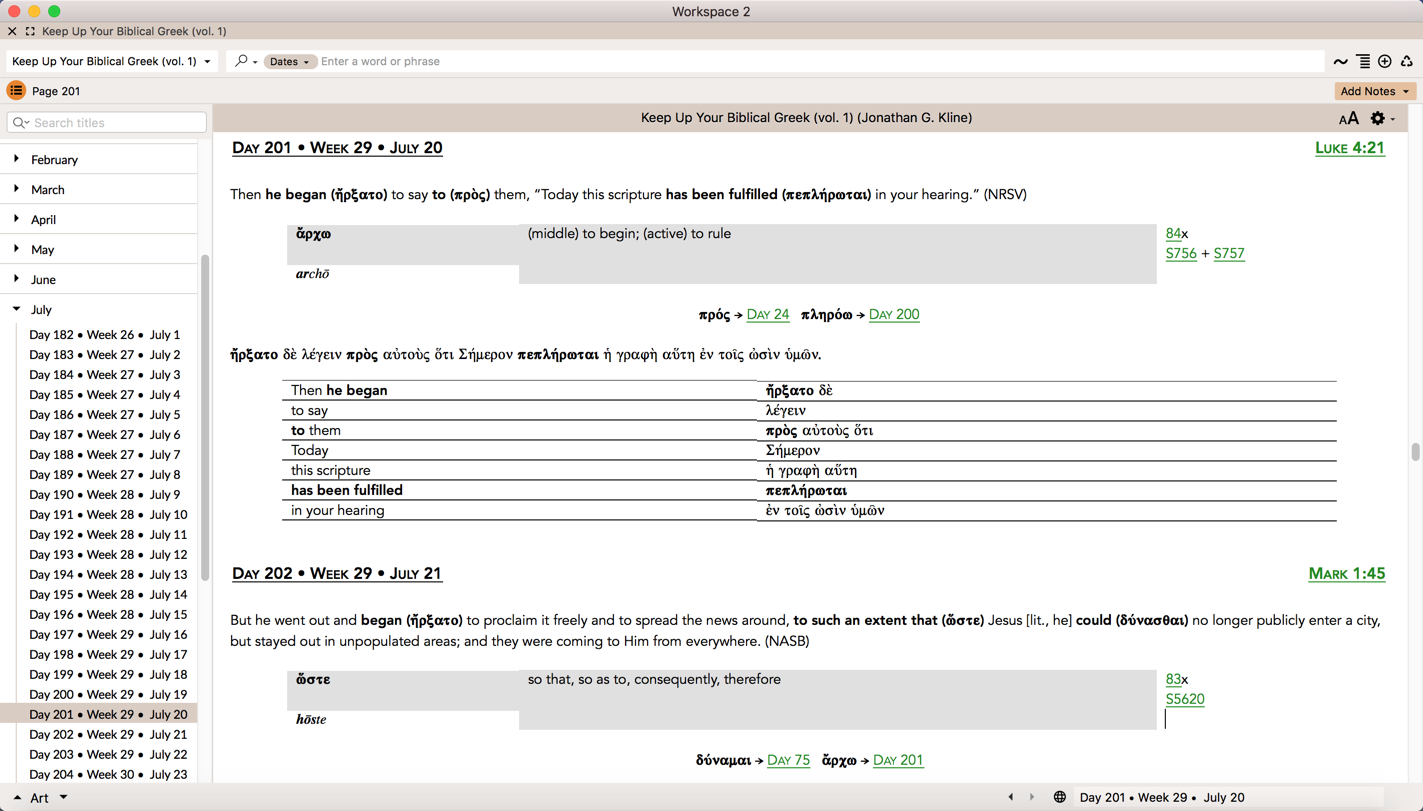Close the Keep Up Your Biblical Greek tab

point(12,31)
